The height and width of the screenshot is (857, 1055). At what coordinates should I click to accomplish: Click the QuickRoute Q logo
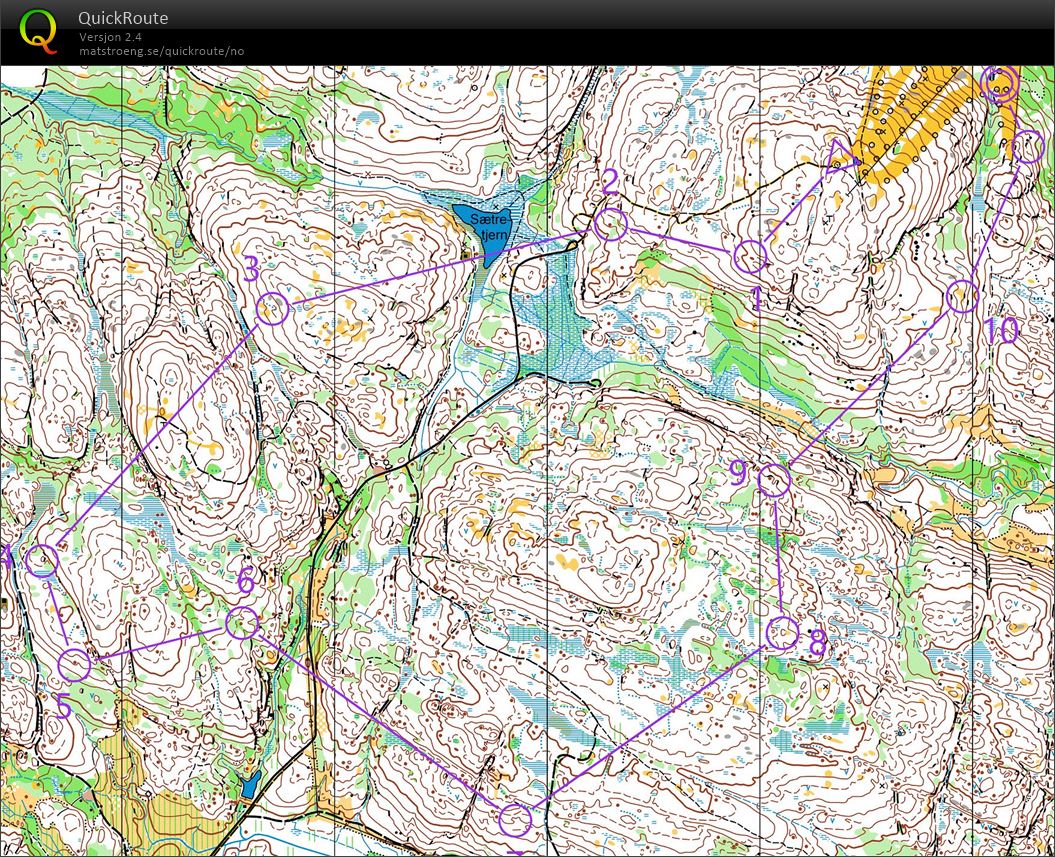coord(37,32)
